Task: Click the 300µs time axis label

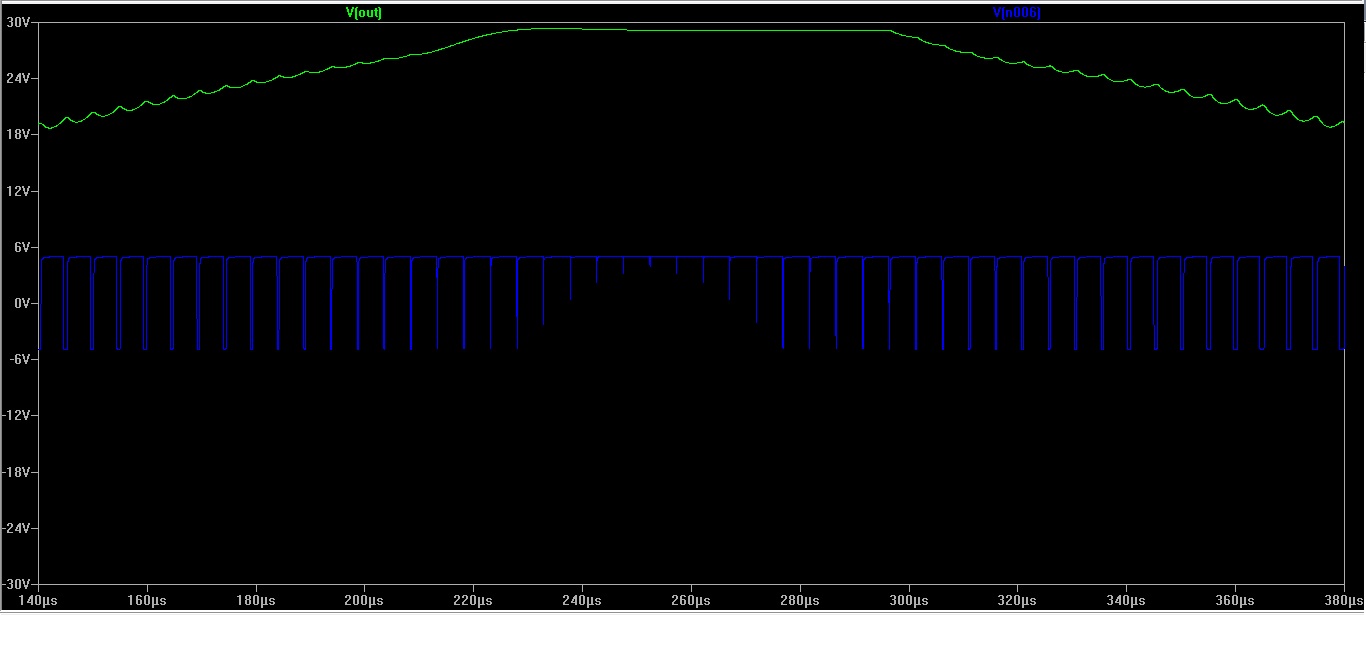Action: coord(909,600)
